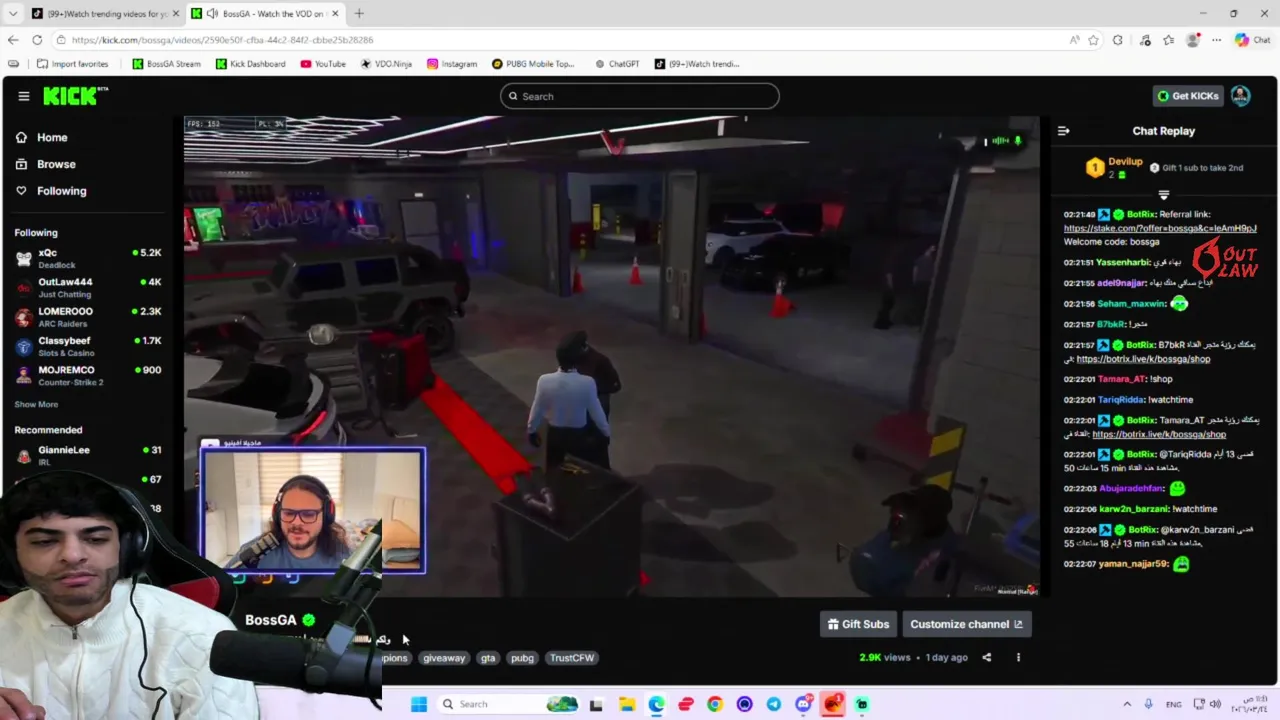Click the Get KICKs button
The width and height of the screenshot is (1280, 720).
point(1188,96)
